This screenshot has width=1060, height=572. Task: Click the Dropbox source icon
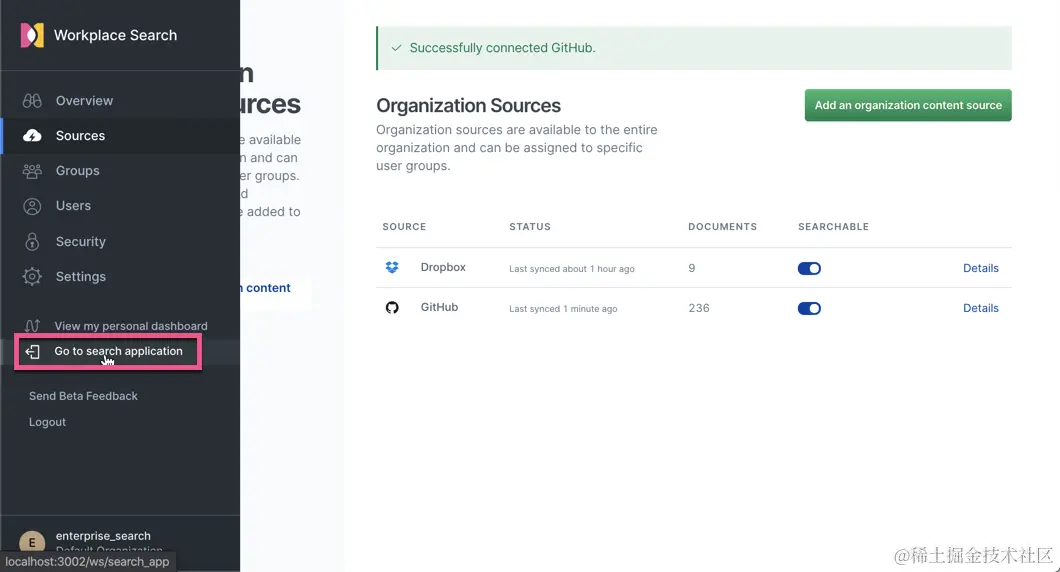[x=392, y=268]
